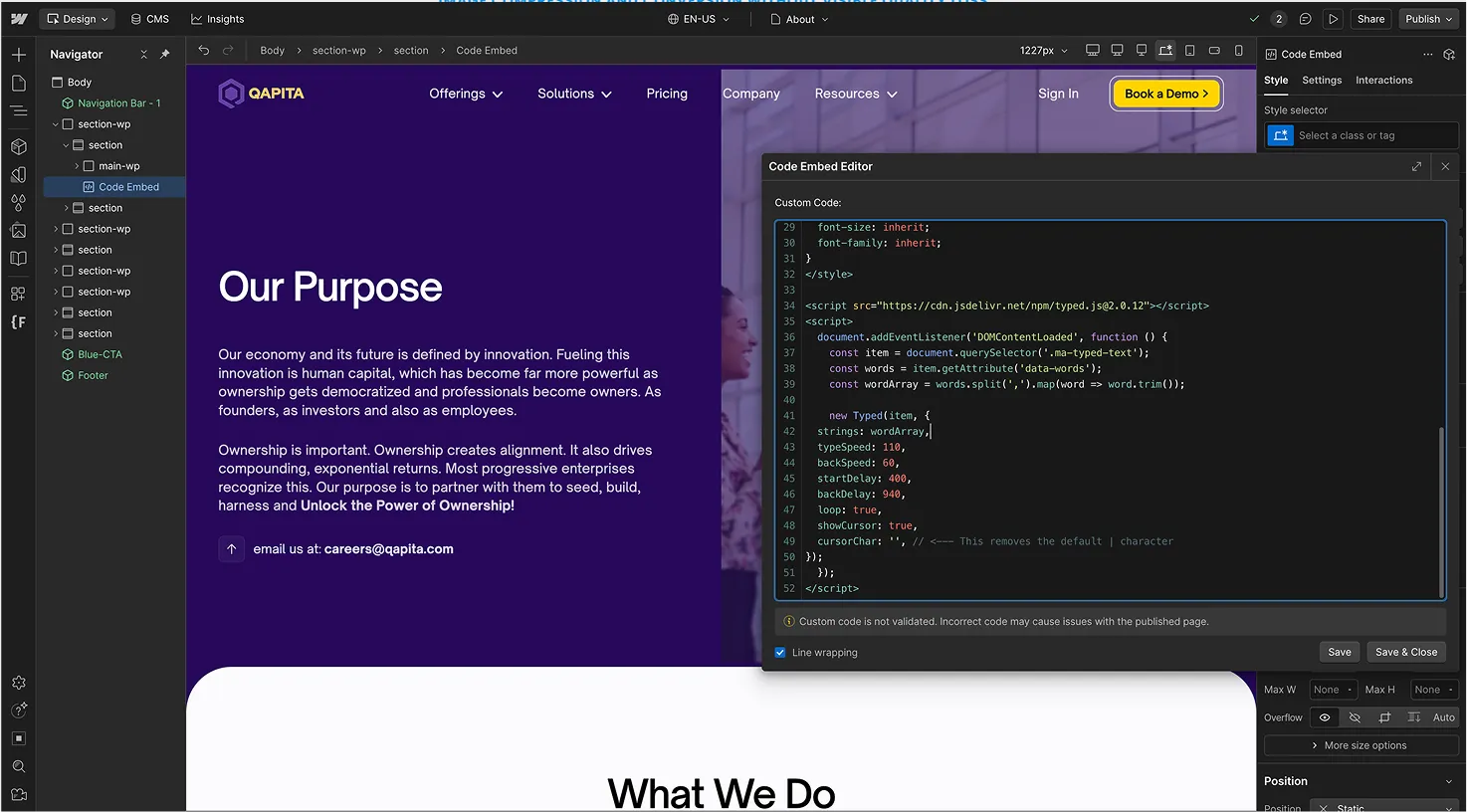Switch to the Interactions tab

[x=1383, y=81]
